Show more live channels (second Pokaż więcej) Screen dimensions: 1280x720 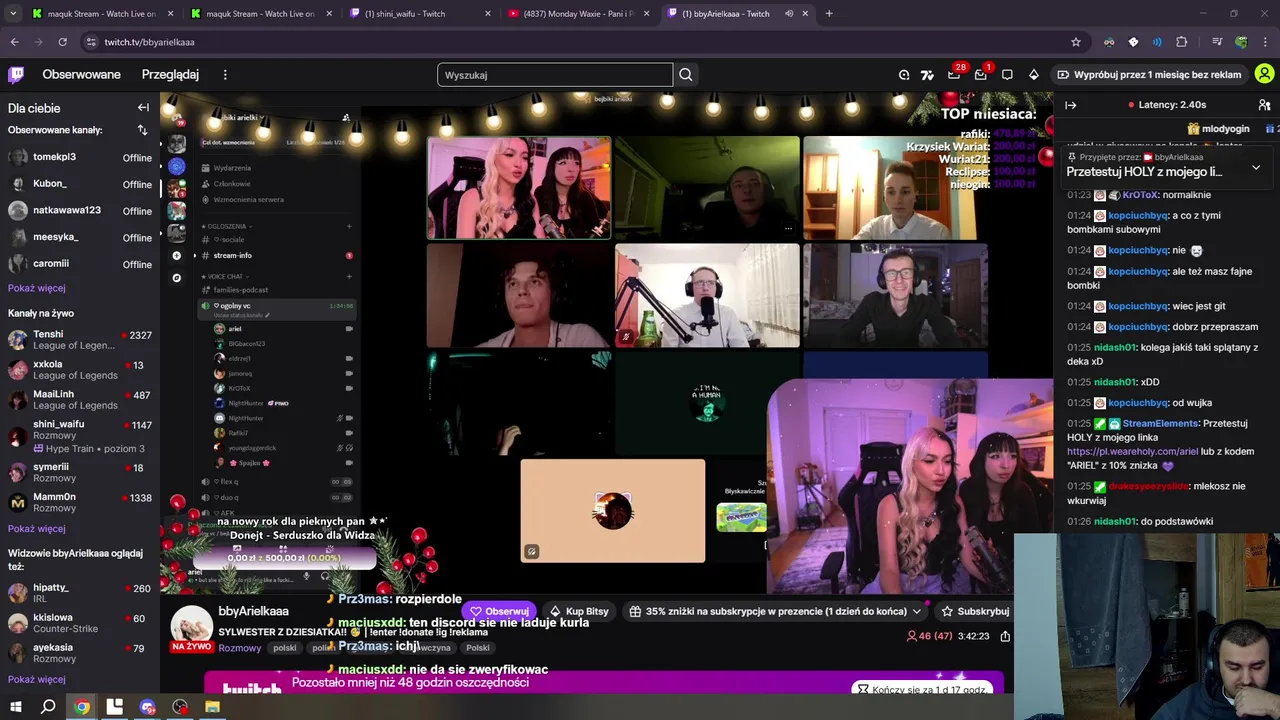click(37, 529)
